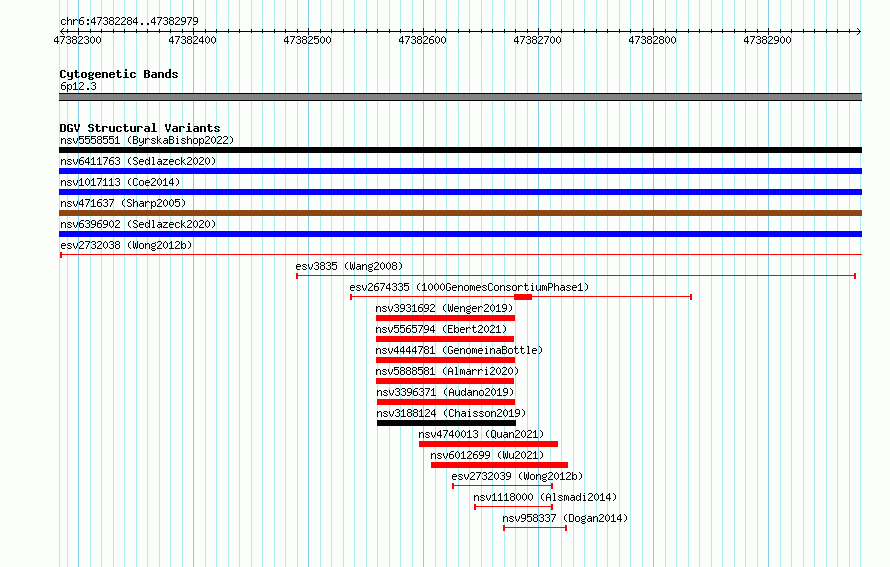Open the nsv4740013 (Quan2021) label
The image size is (890, 567).
point(481,434)
